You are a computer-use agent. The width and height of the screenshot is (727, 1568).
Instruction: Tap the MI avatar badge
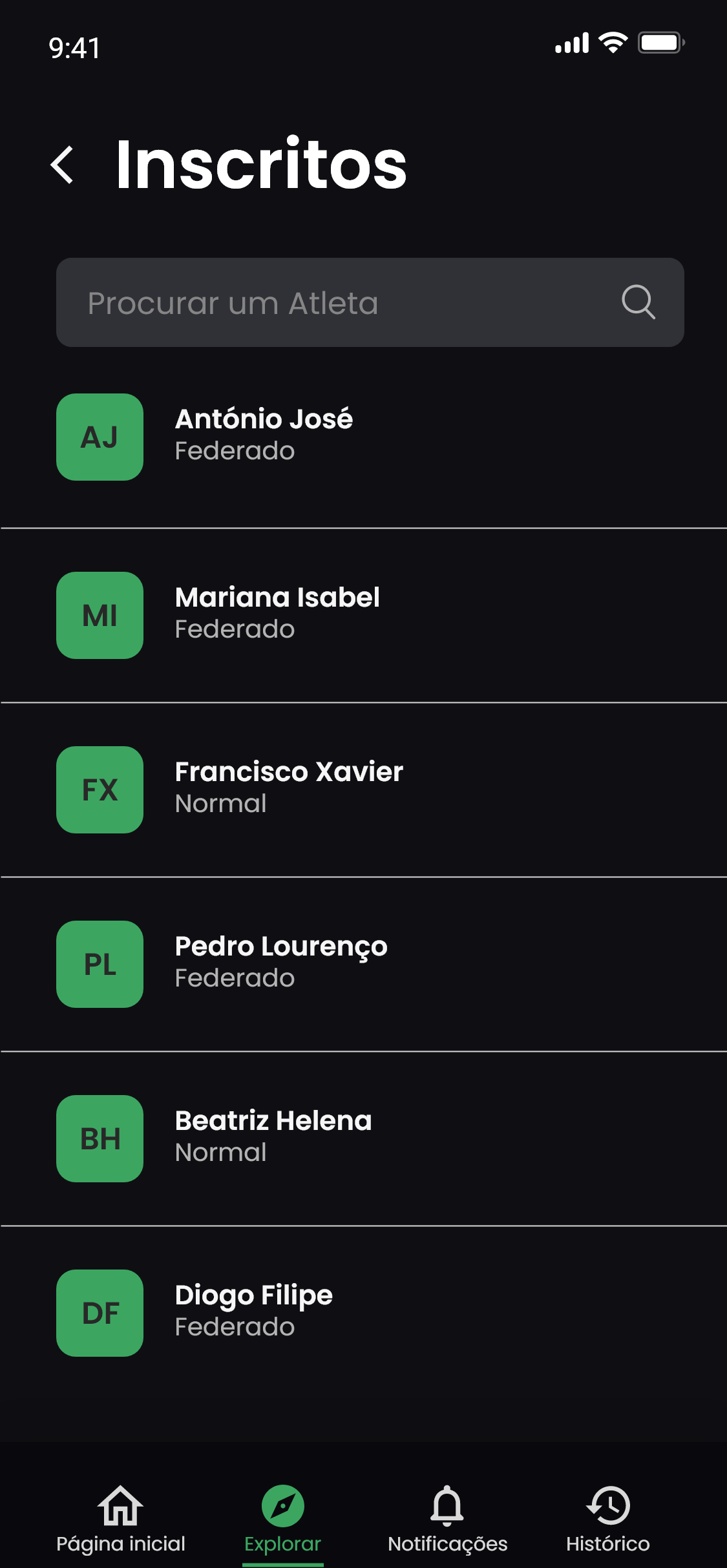click(x=100, y=615)
